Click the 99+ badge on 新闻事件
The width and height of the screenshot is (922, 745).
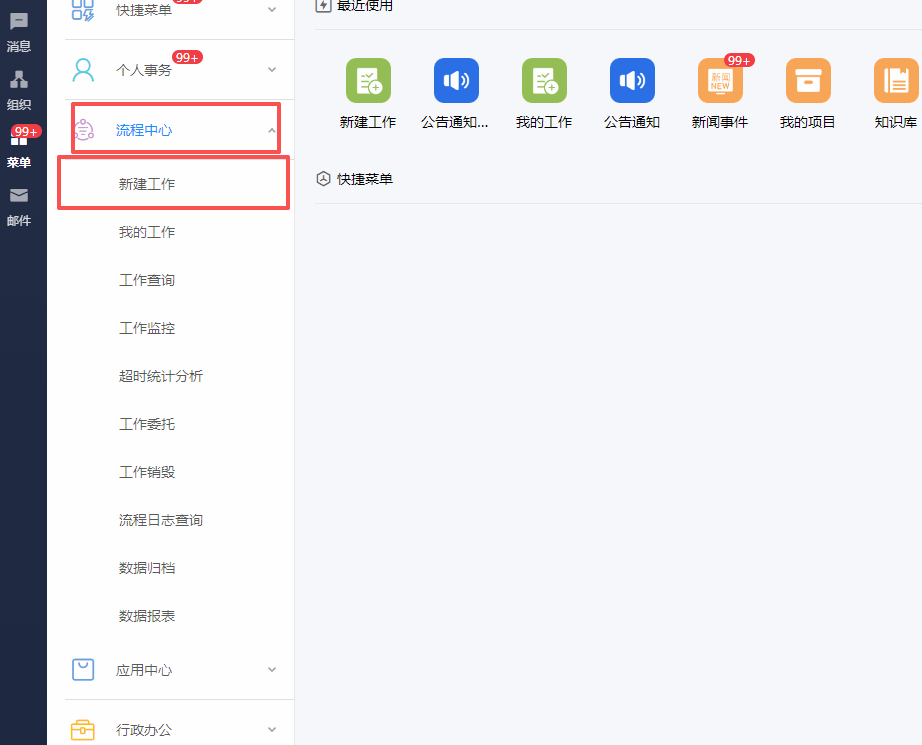point(739,61)
